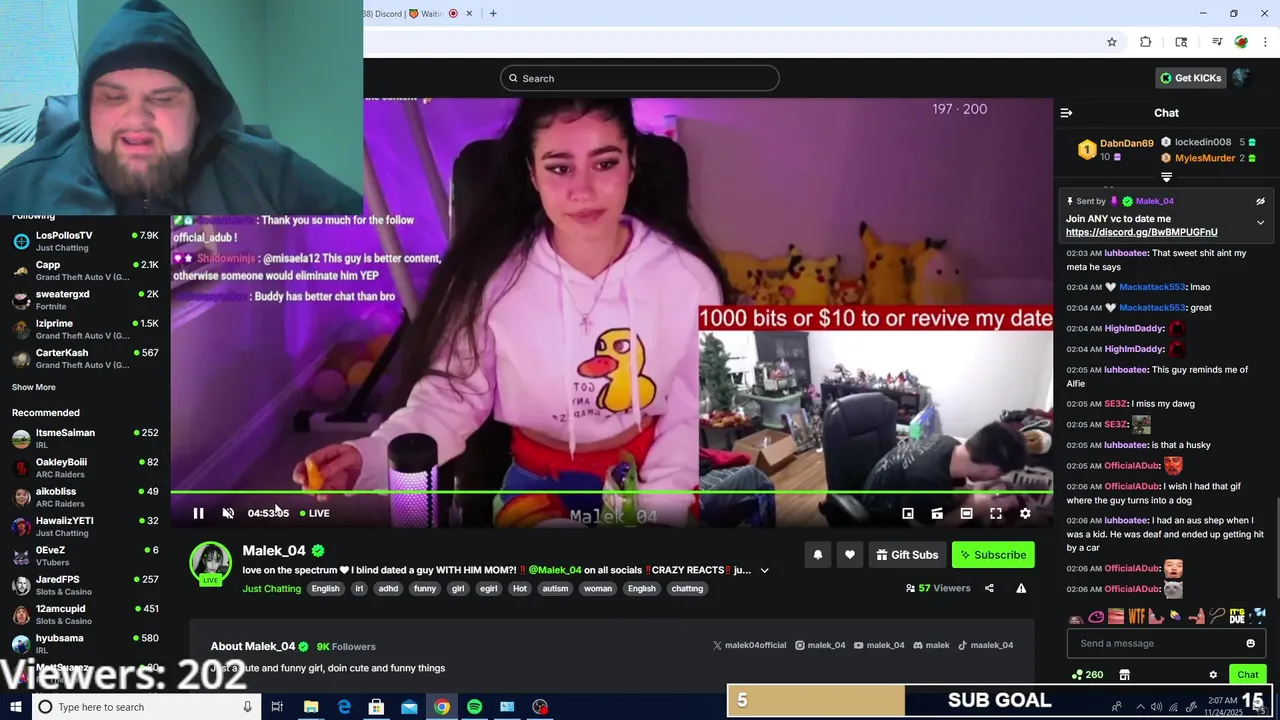Open sweatergxd channel in sidebar
1280x720 pixels.
pos(85,300)
